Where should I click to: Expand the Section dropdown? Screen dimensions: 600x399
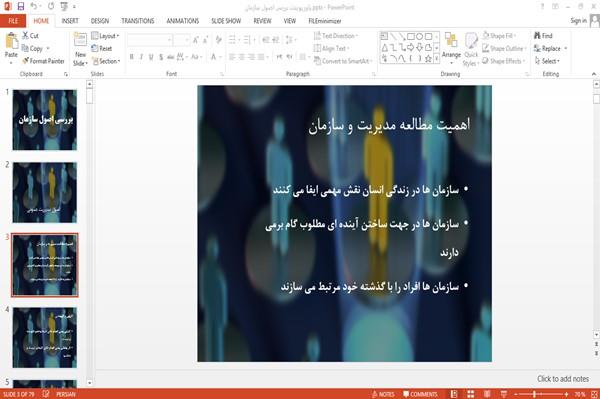click(106, 61)
